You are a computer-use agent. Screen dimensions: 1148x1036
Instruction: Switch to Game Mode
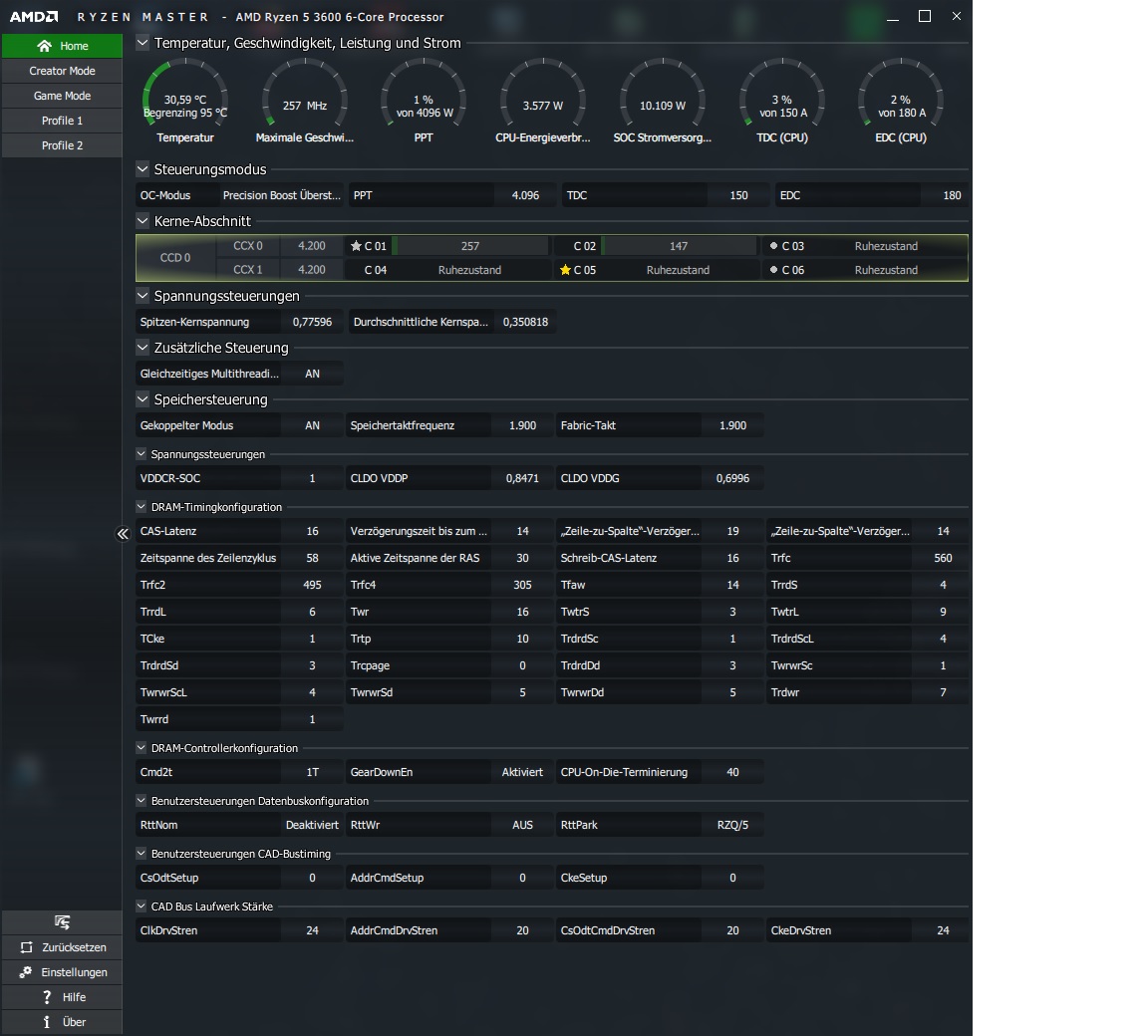coord(62,96)
